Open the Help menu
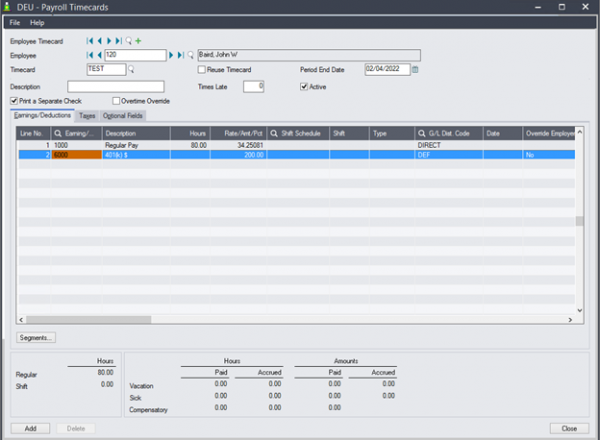The image size is (600, 440). point(37,23)
